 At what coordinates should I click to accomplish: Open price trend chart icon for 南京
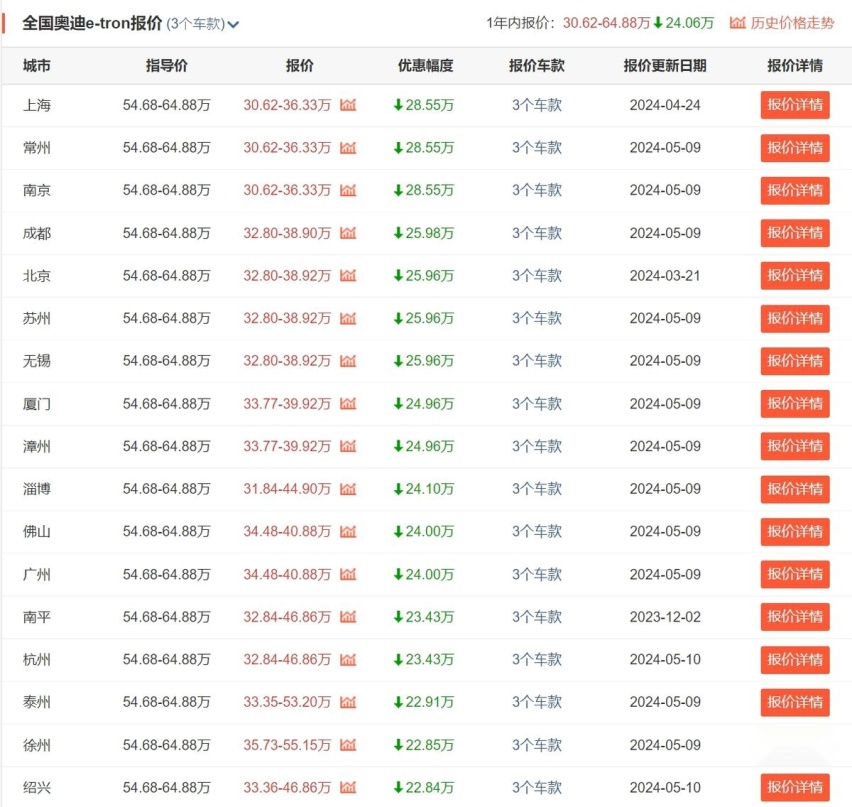(x=348, y=190)
